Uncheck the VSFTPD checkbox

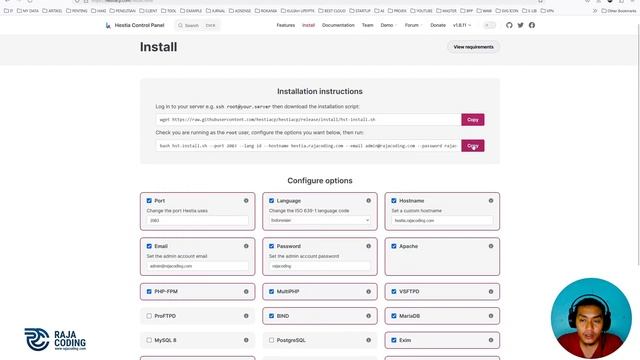click(x=394, y=291)
